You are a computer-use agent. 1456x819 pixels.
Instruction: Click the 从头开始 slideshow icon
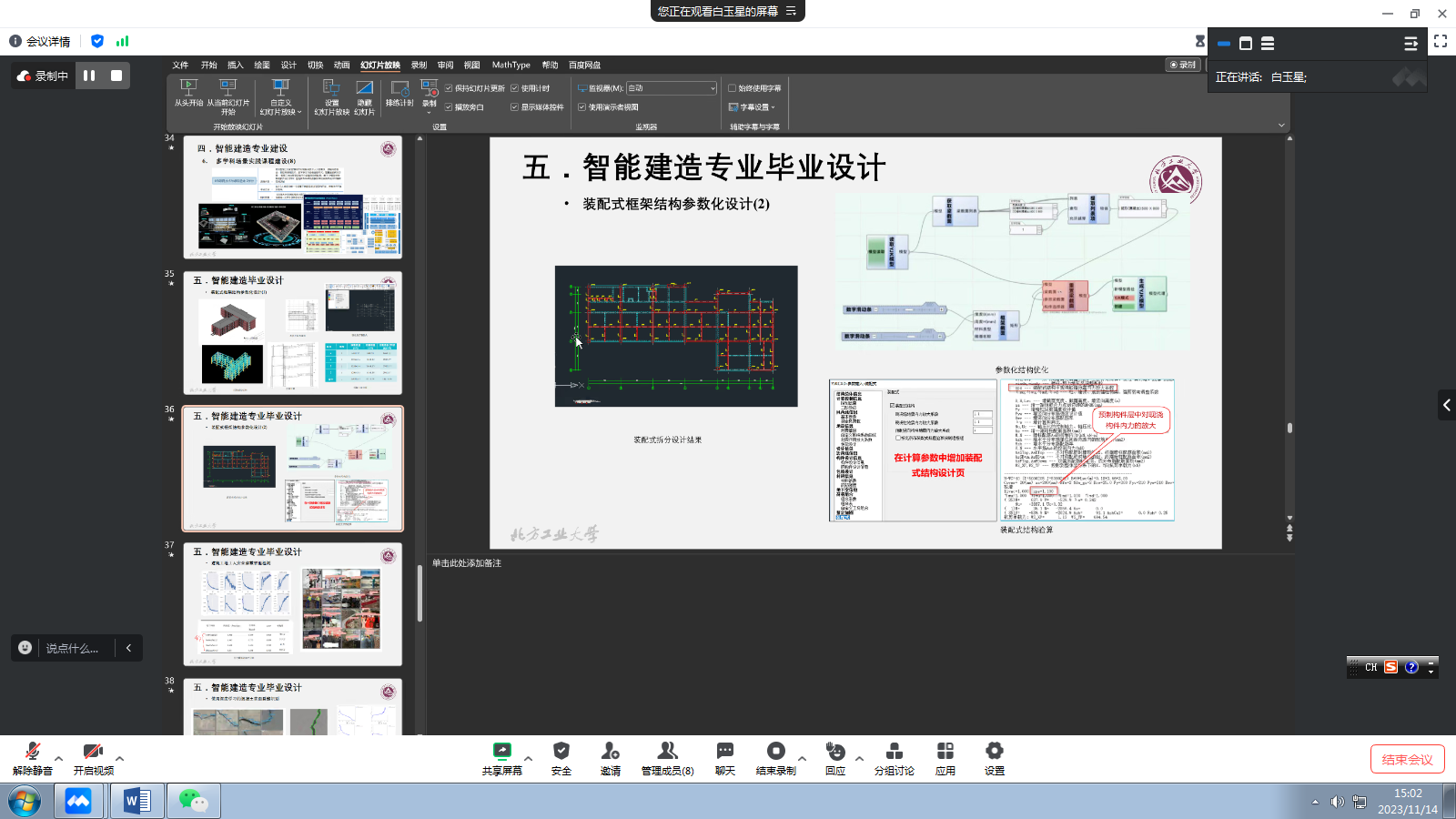(188, 87)
